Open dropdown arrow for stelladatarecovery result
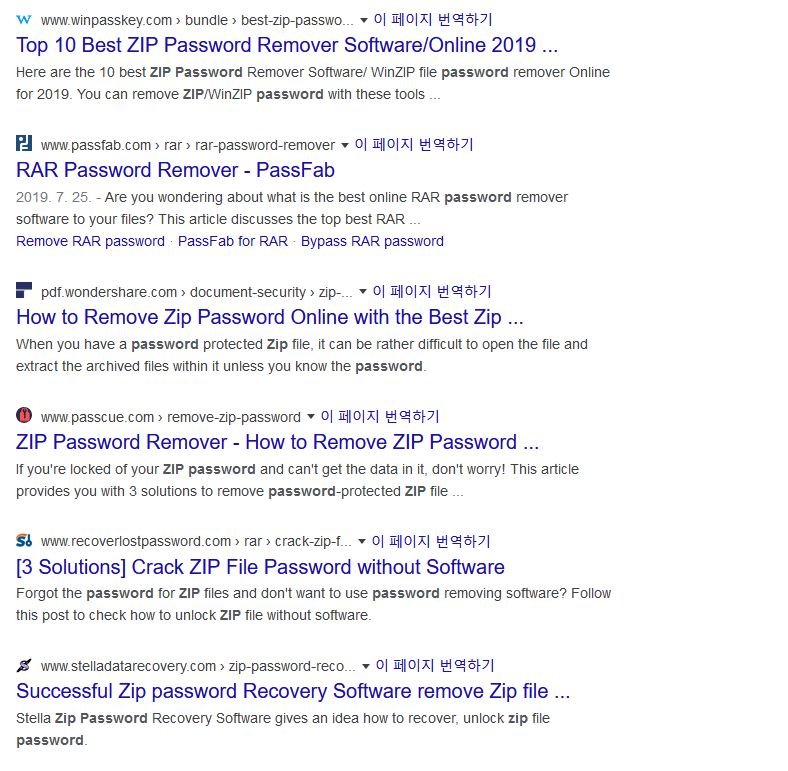This screenshot has width=788, height=771. tap(366, 666)
